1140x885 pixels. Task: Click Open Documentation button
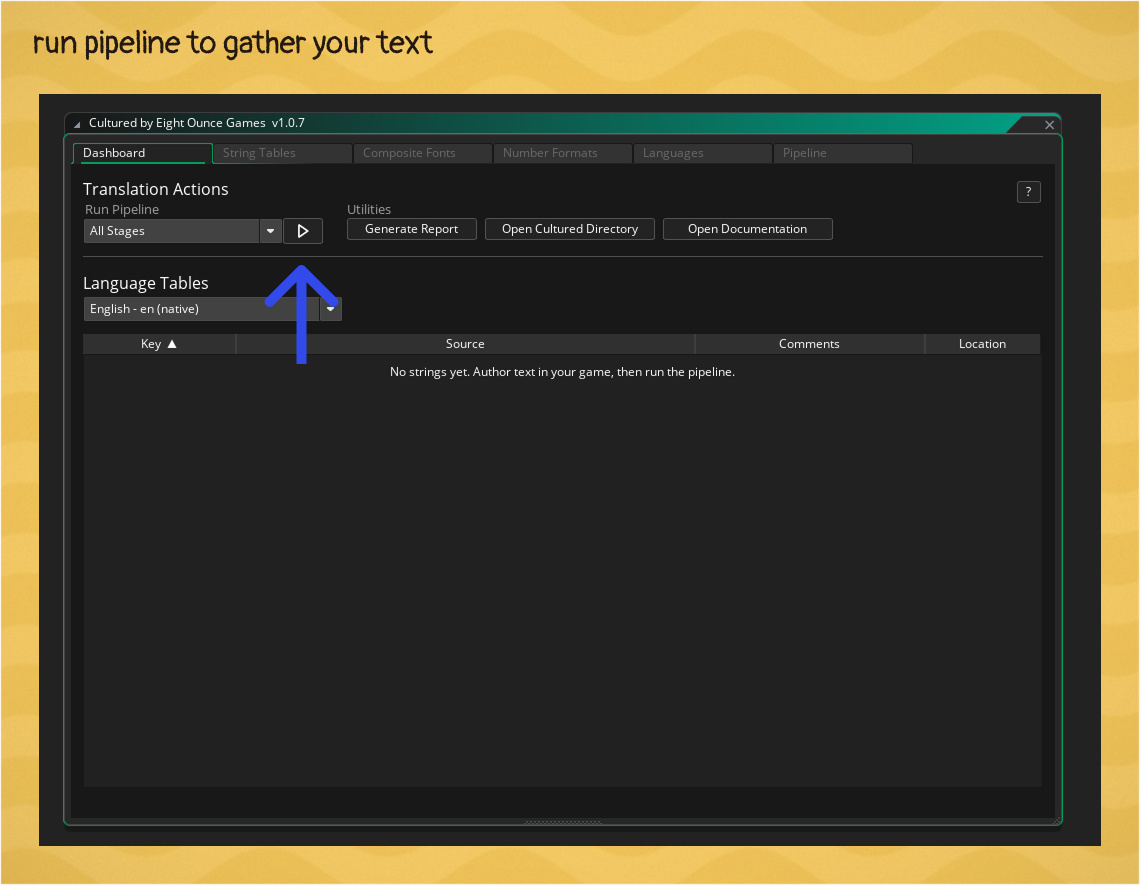click(747, 229)
